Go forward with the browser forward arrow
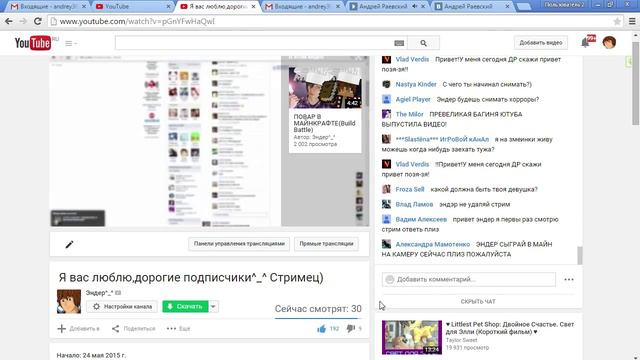This screenshot has height=360, width=640. click(x=23, y=21)
